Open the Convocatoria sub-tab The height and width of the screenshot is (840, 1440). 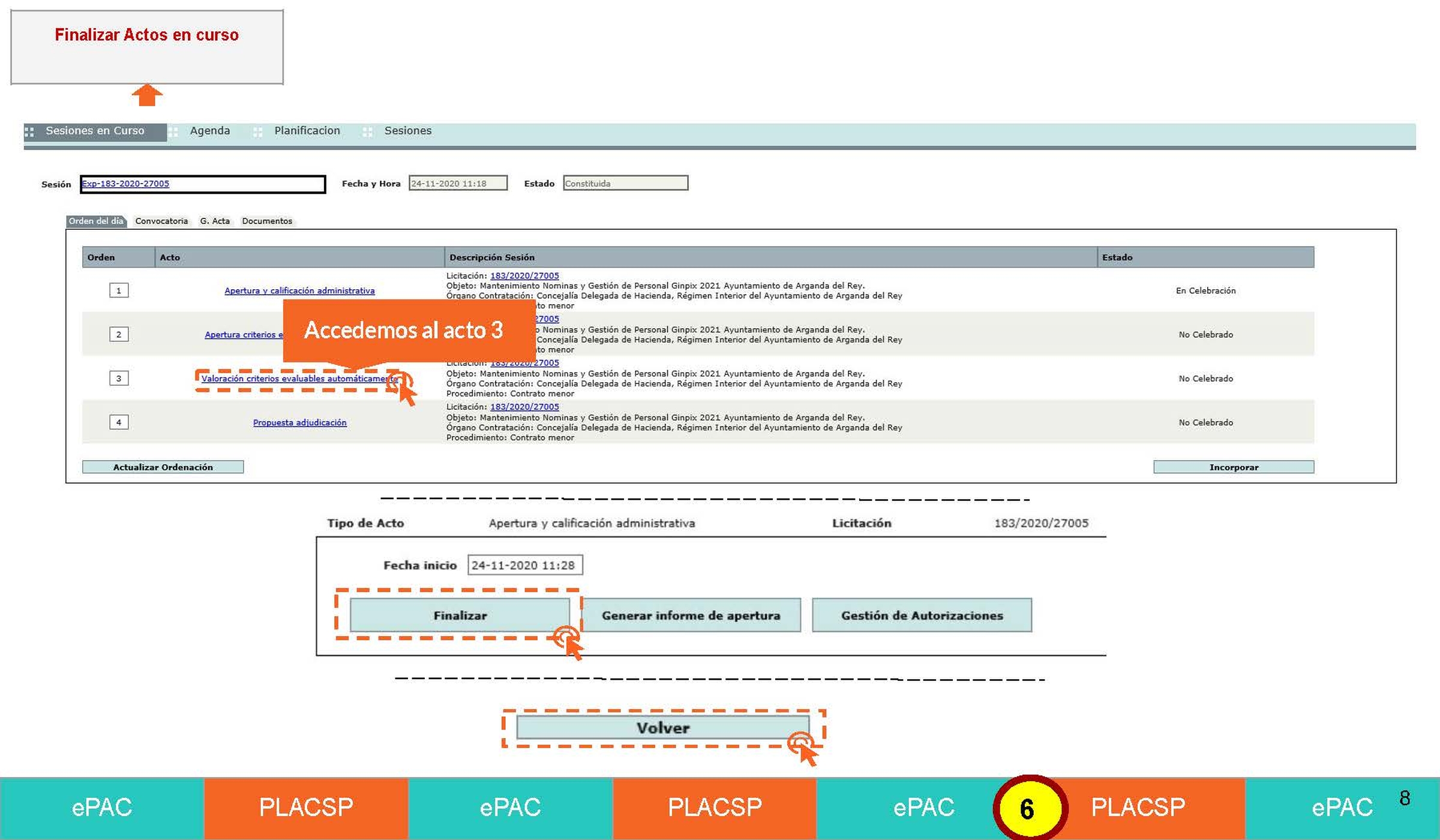tap(161, 221)
